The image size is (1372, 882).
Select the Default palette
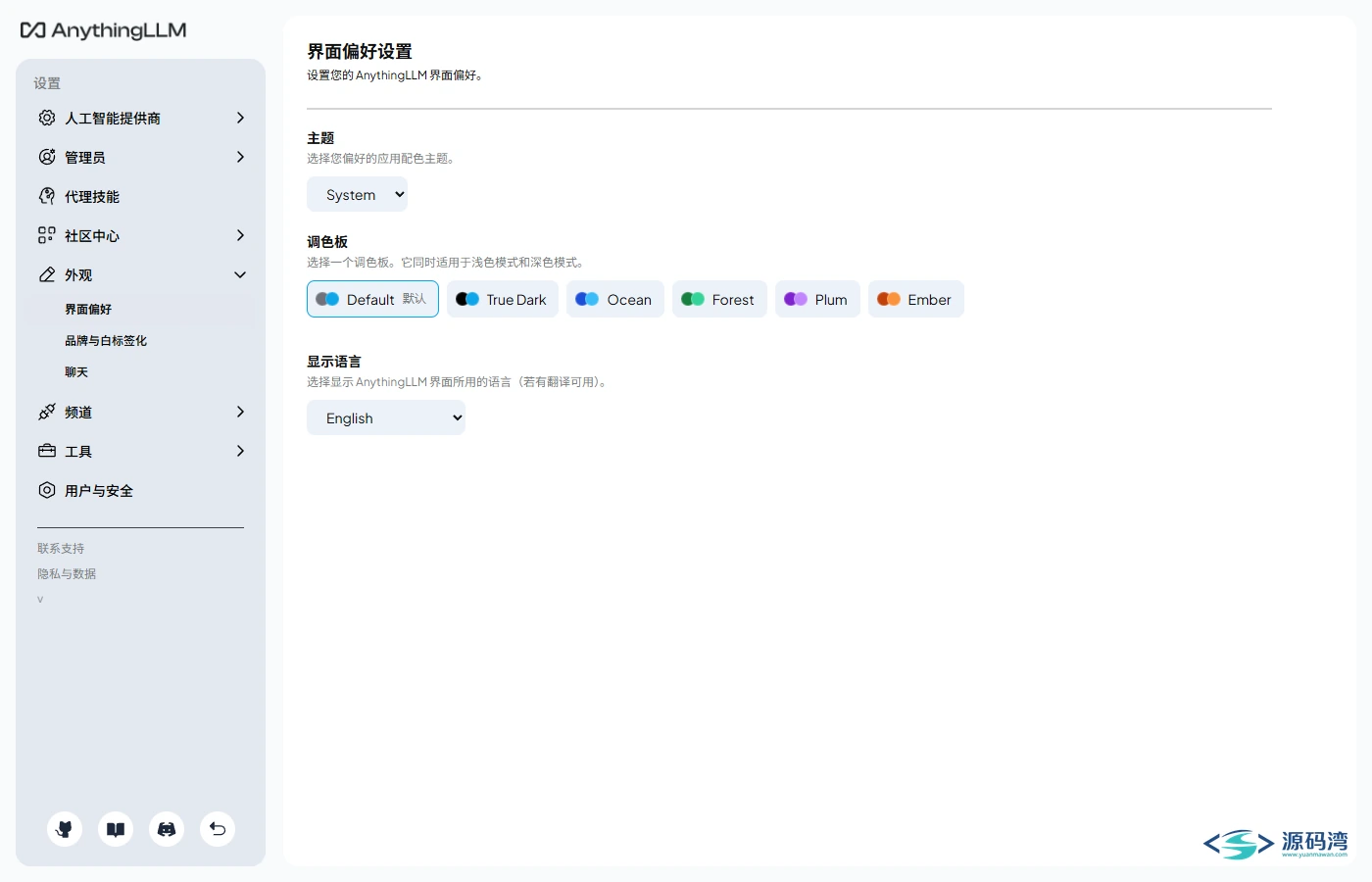372,299
